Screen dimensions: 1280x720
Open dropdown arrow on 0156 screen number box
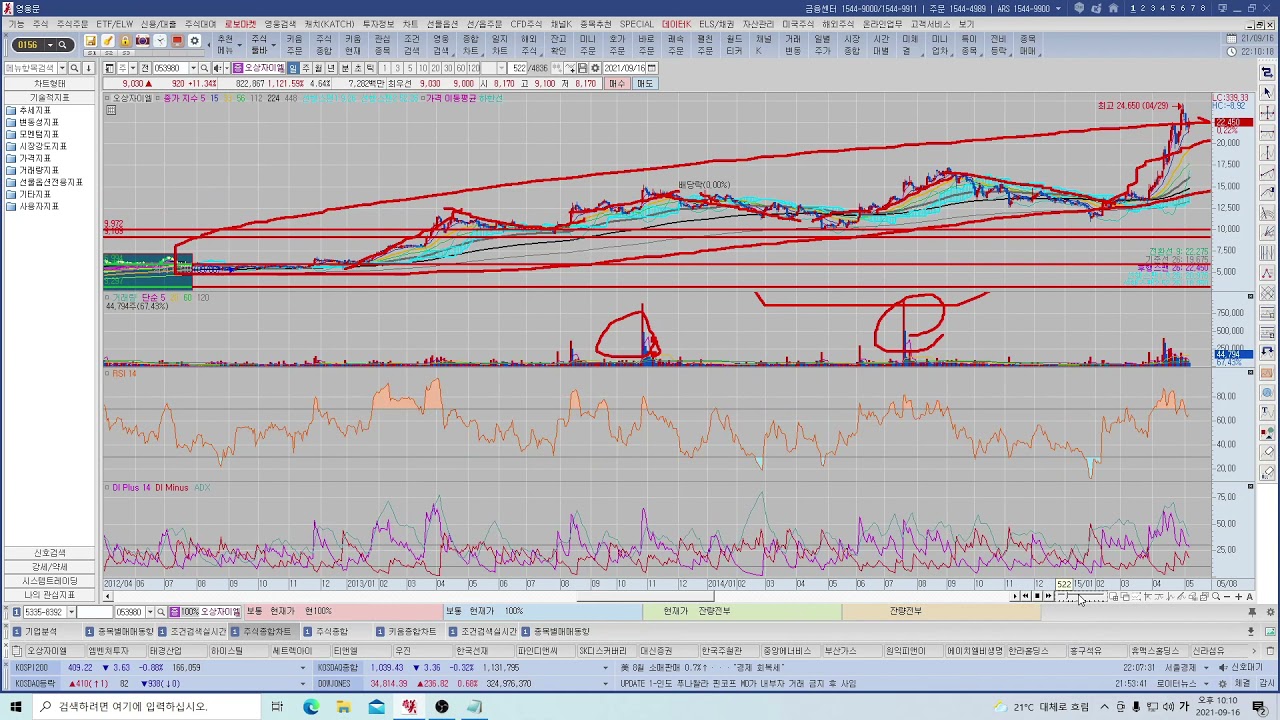pos(50,45)
